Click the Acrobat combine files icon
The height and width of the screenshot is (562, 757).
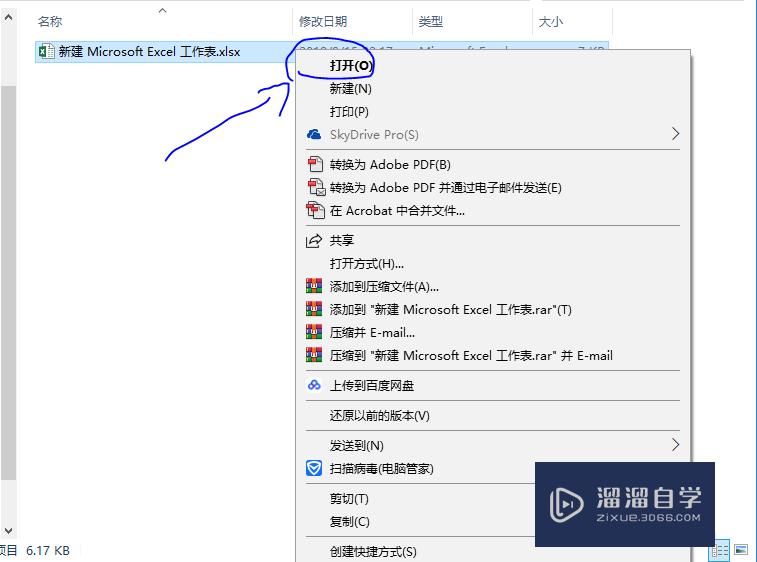click(315, 210)
